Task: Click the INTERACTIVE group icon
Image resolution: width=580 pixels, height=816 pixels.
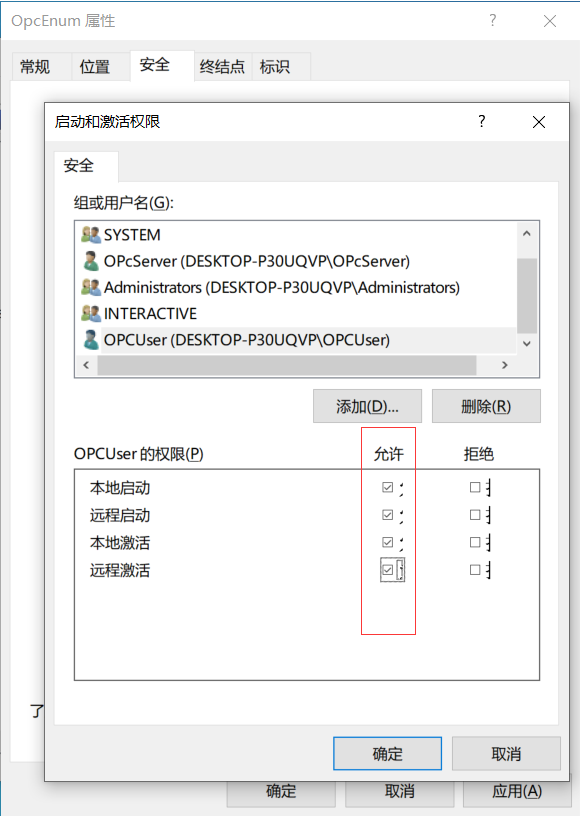Action: tap(91, 313)
